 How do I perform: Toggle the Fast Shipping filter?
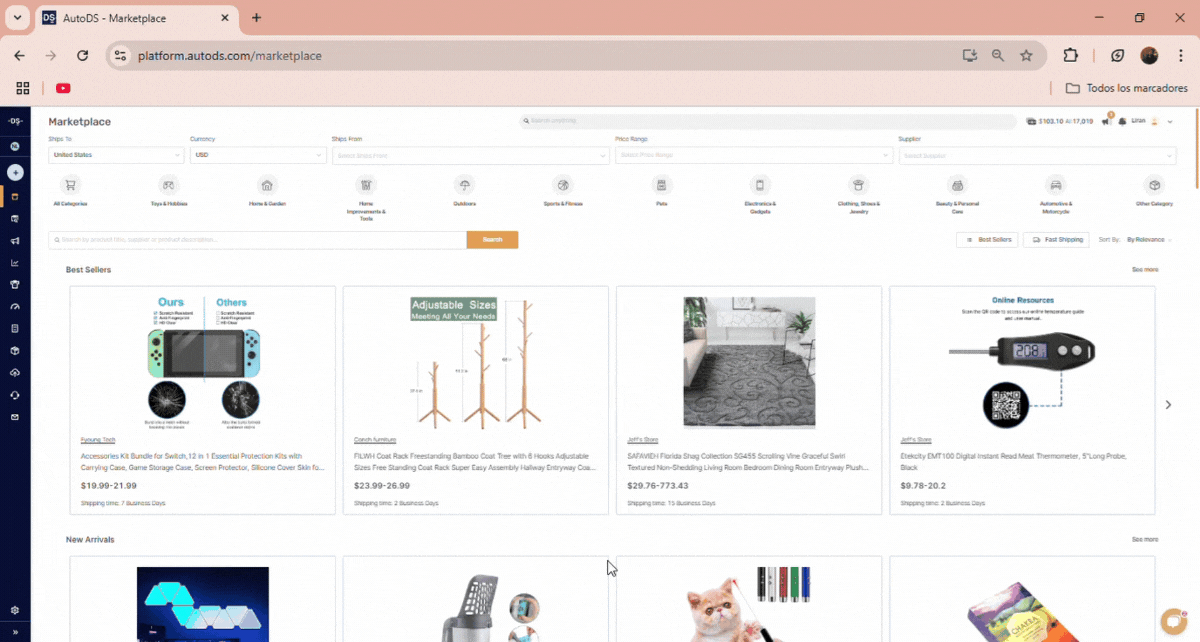1056,240
